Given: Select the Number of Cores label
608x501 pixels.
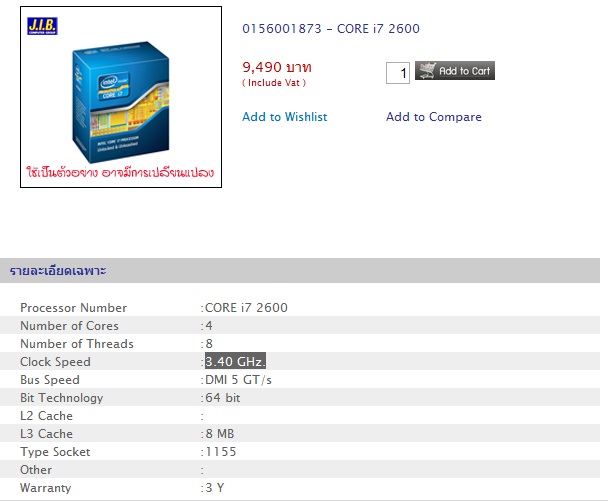Looking at the screenshot, I should pos(69,326).
